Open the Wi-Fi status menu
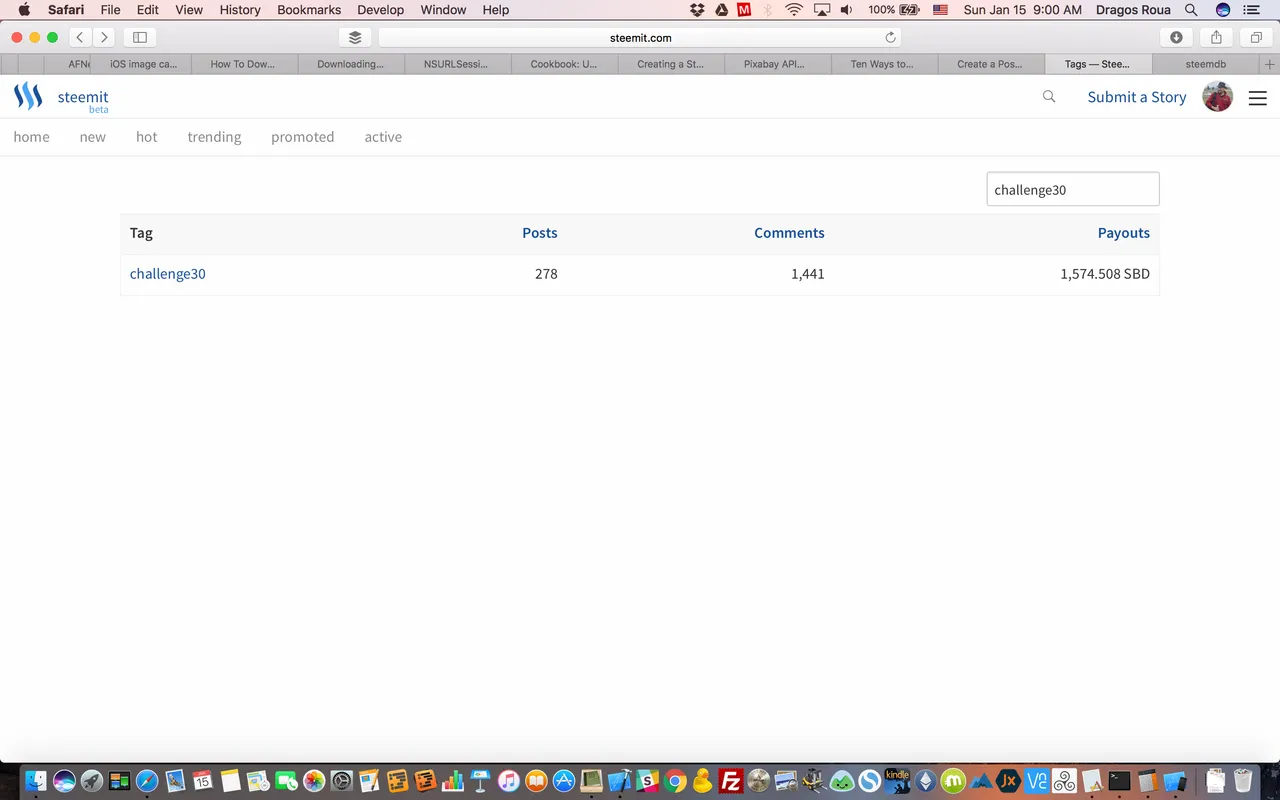 pos(794,10)
